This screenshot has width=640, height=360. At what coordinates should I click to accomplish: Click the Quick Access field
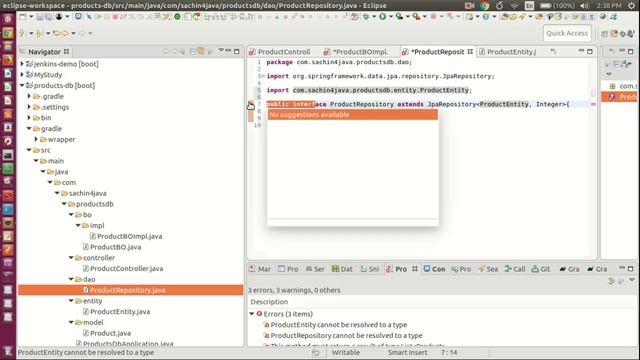pos(567,33)
